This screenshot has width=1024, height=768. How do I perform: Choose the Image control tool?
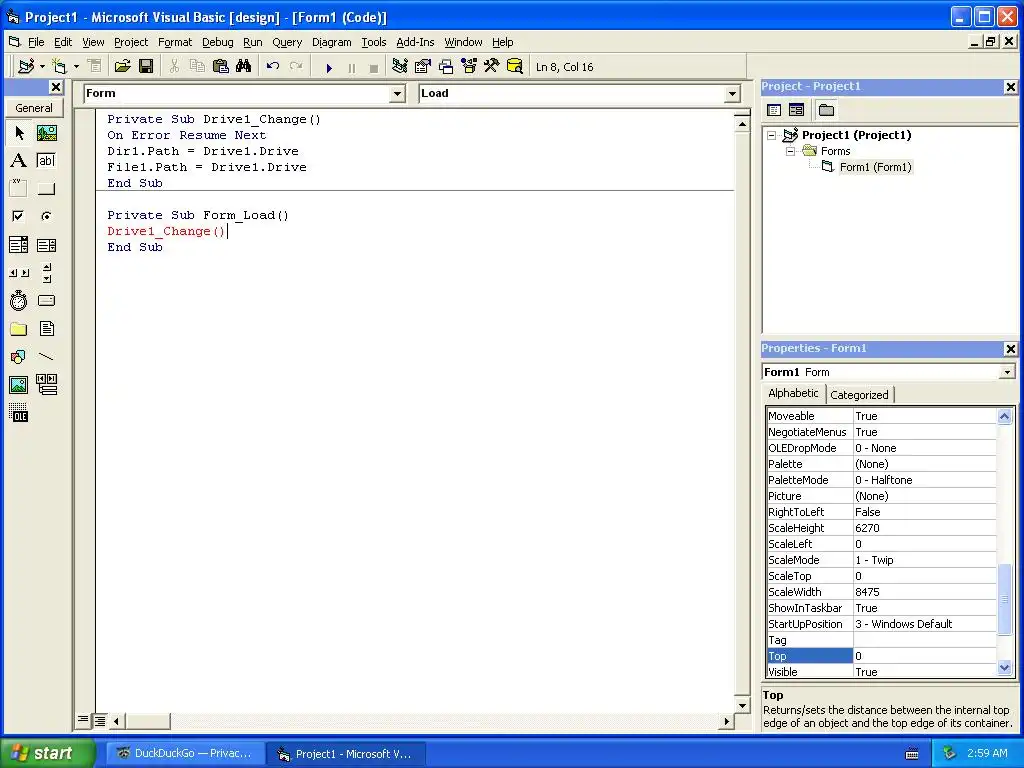[18, 385]
